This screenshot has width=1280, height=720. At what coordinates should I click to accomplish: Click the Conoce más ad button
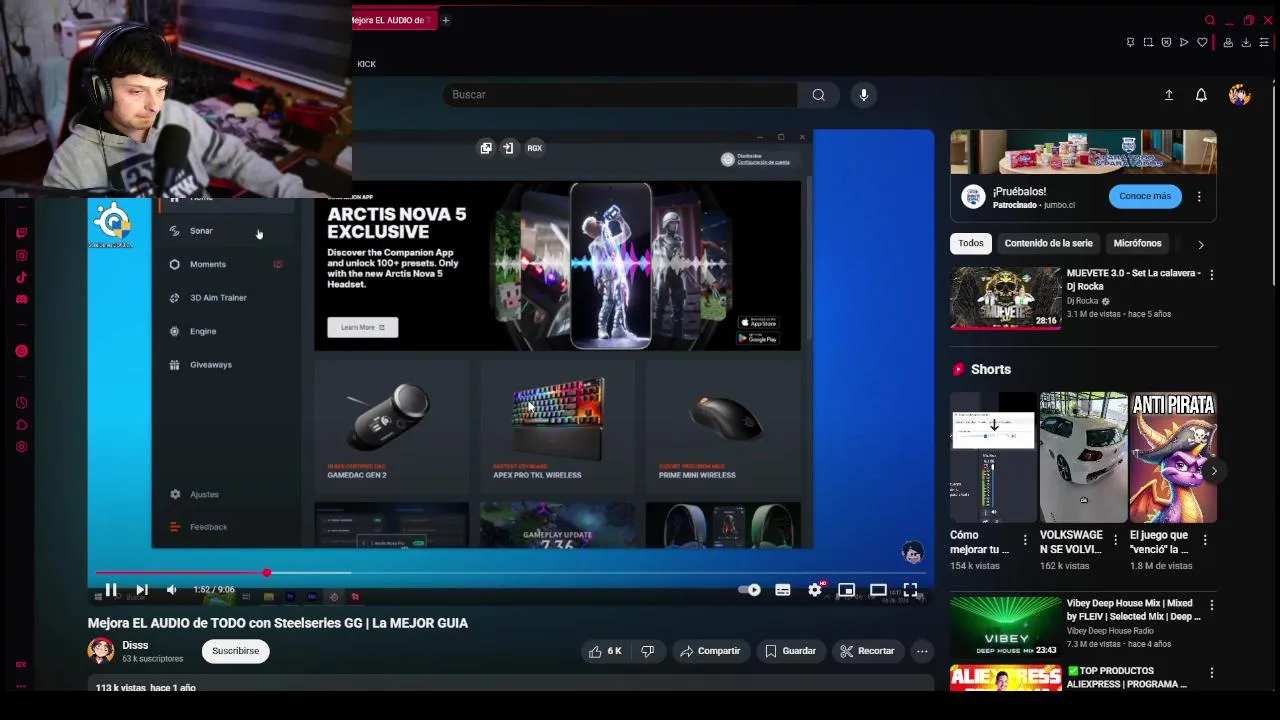pyautogui.click(x=1145, y=196)
